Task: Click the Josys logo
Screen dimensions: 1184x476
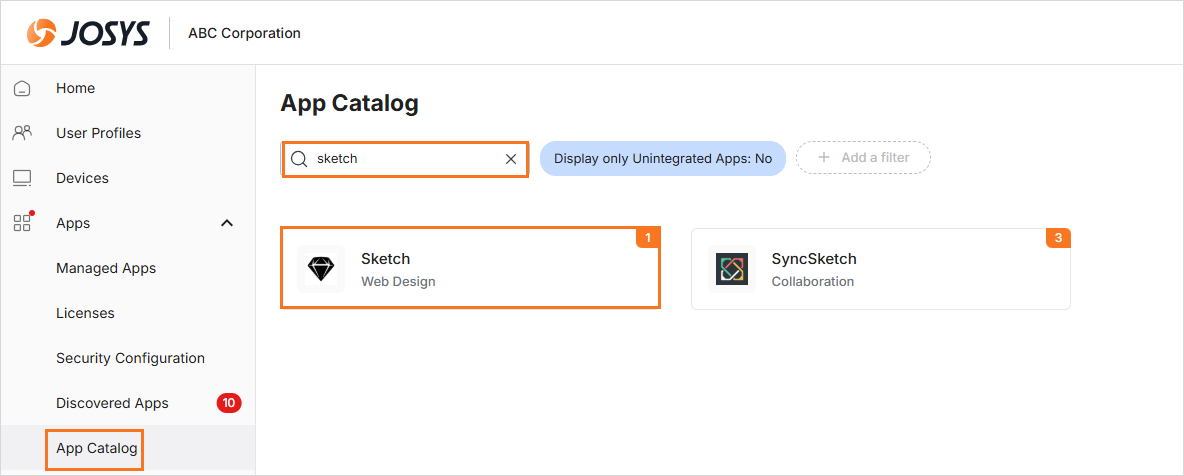Action: 88,33
